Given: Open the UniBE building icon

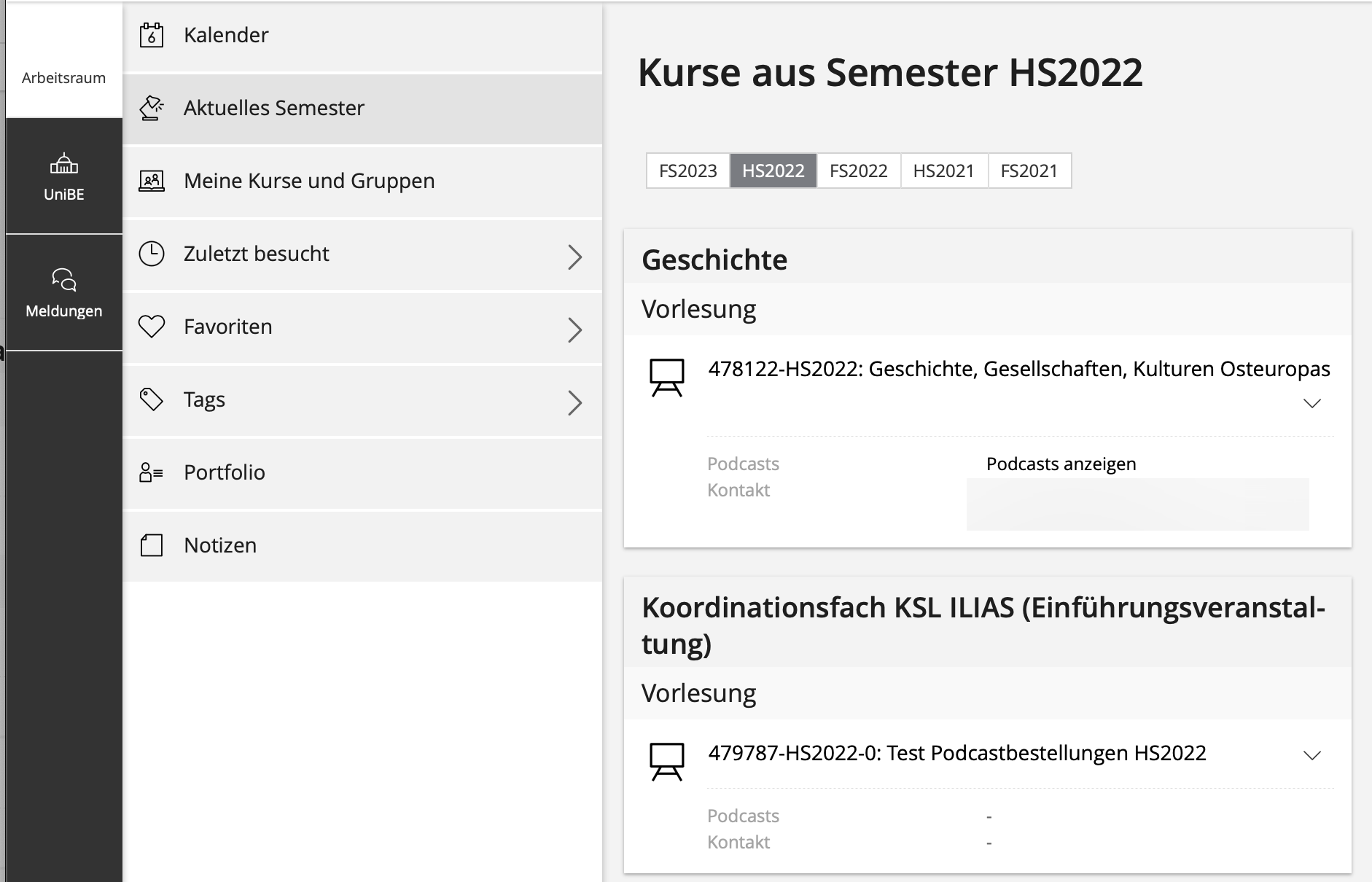Looking at the screenshot, I should tap(64, 165).
